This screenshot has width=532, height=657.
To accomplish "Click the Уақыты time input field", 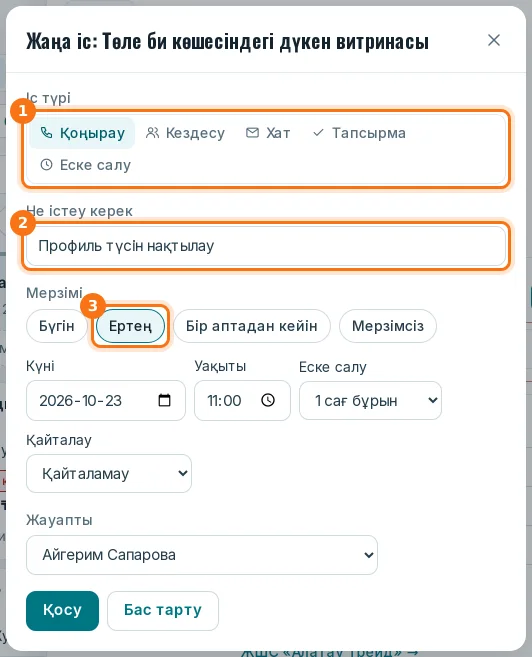I will click(242, 401).
